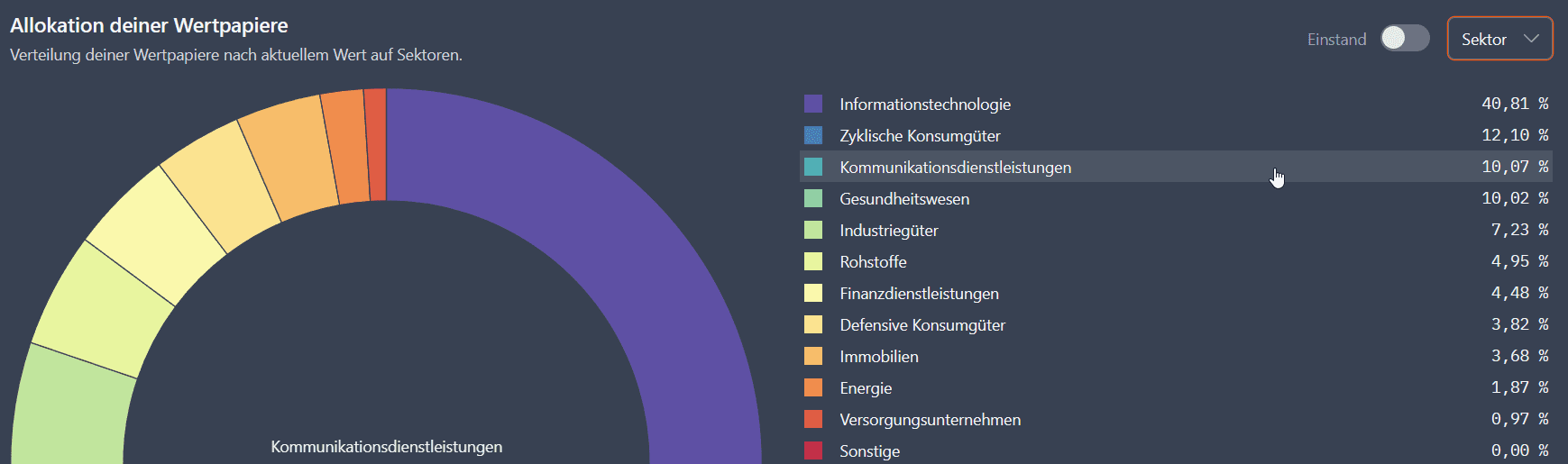Image resolution: width=1568 pixels, height=464 pixels.
Task: Click the 0,00 % value
Action: [x=1519, y=450]
